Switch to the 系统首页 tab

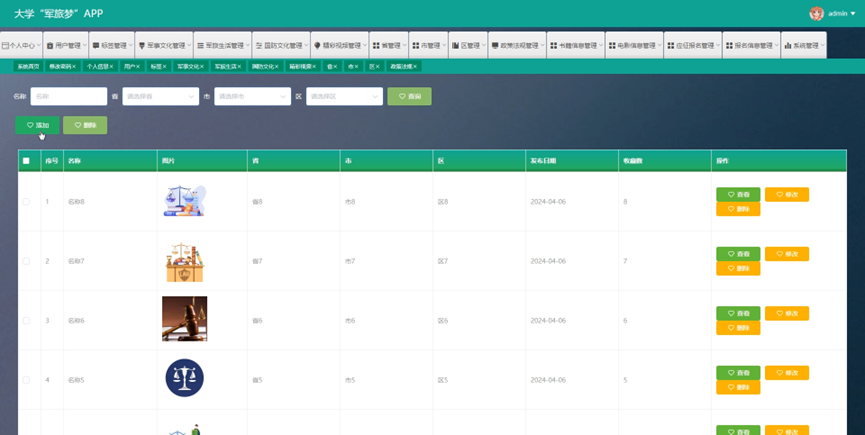28,66
